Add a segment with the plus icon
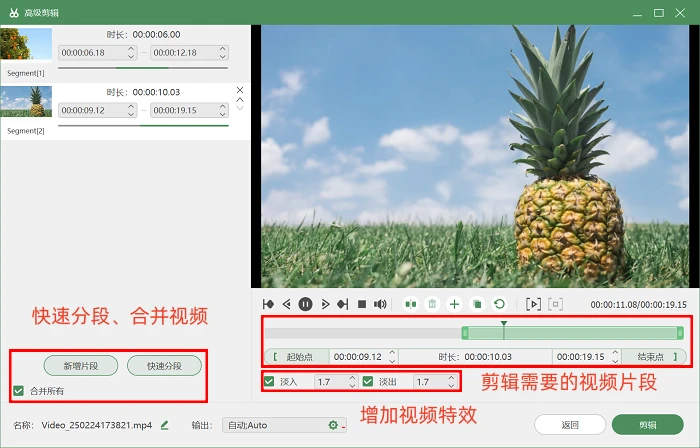 454,304
